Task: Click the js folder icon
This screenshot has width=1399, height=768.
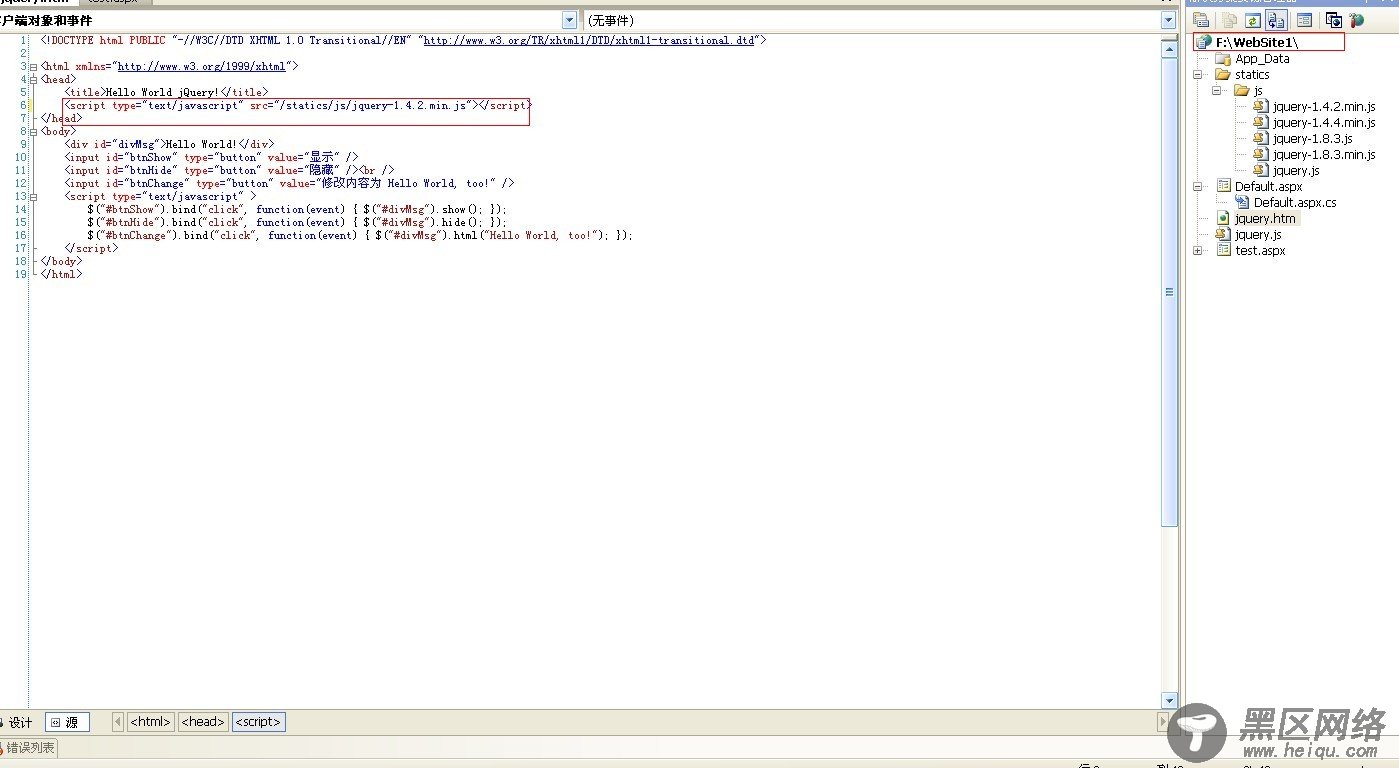Action: [x=1242, y=91]
